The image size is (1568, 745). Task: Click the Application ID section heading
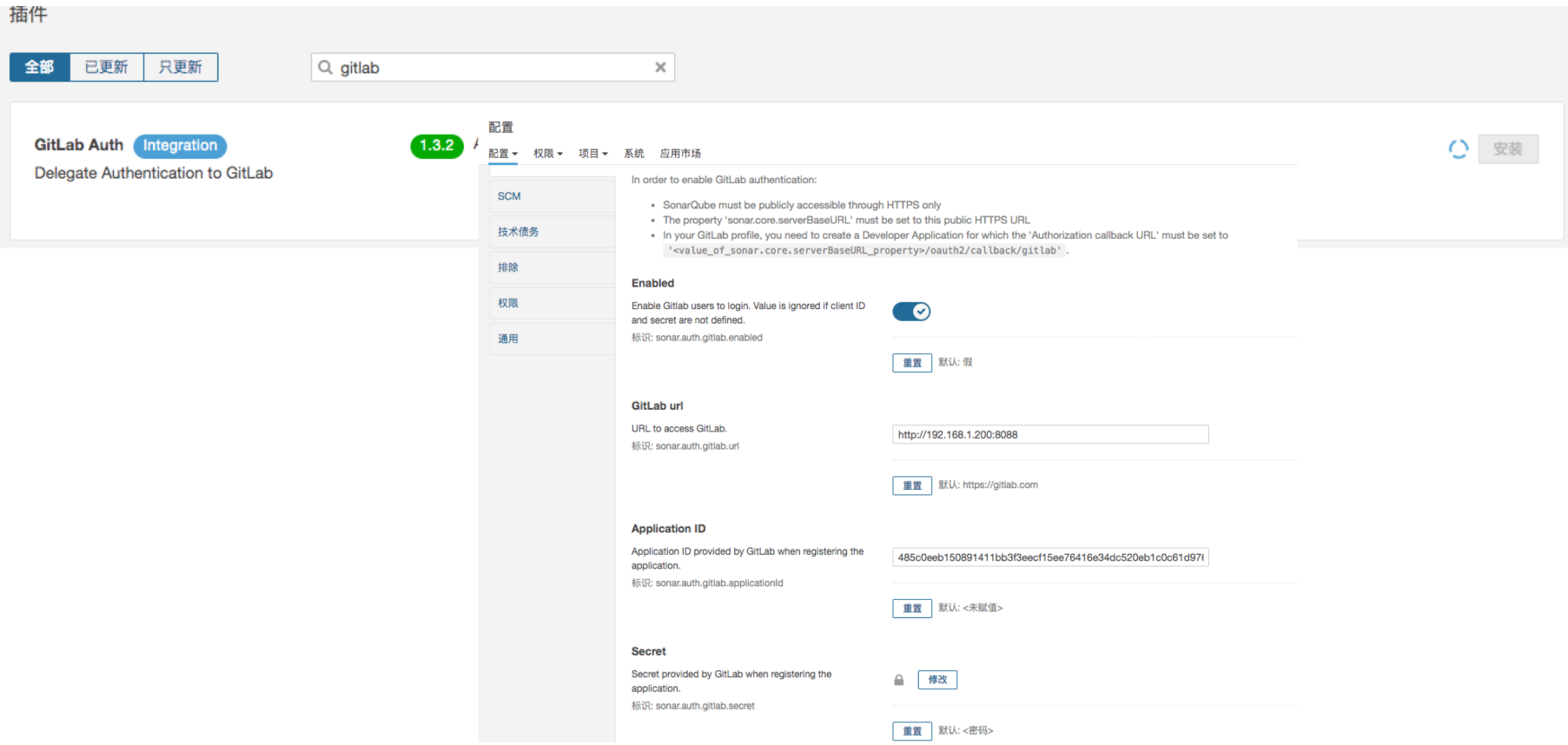pyautogui.click(x=668, y=529)
